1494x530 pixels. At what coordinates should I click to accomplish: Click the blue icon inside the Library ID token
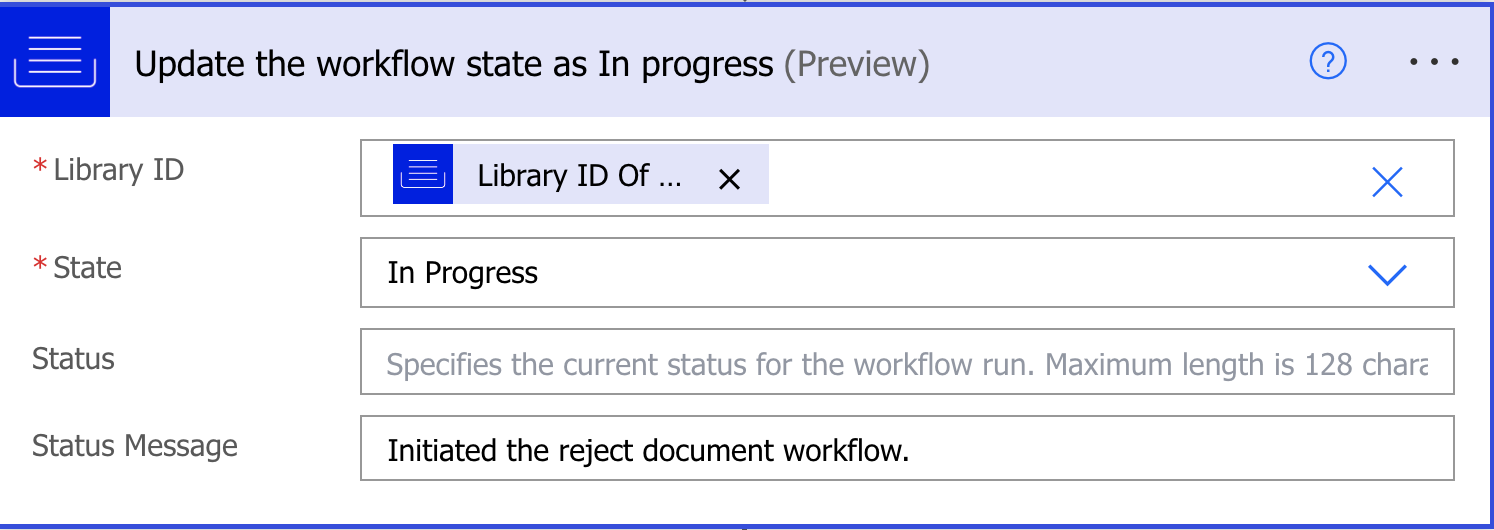[423, 175]
